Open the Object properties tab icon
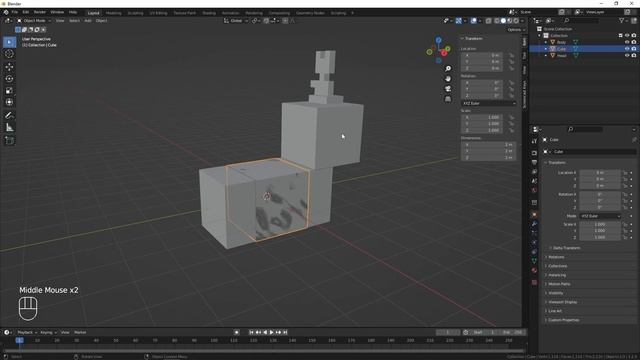Image resolution: width=640 pixels, height=360 pixels. pyautogui.click(x=534, y=215)
